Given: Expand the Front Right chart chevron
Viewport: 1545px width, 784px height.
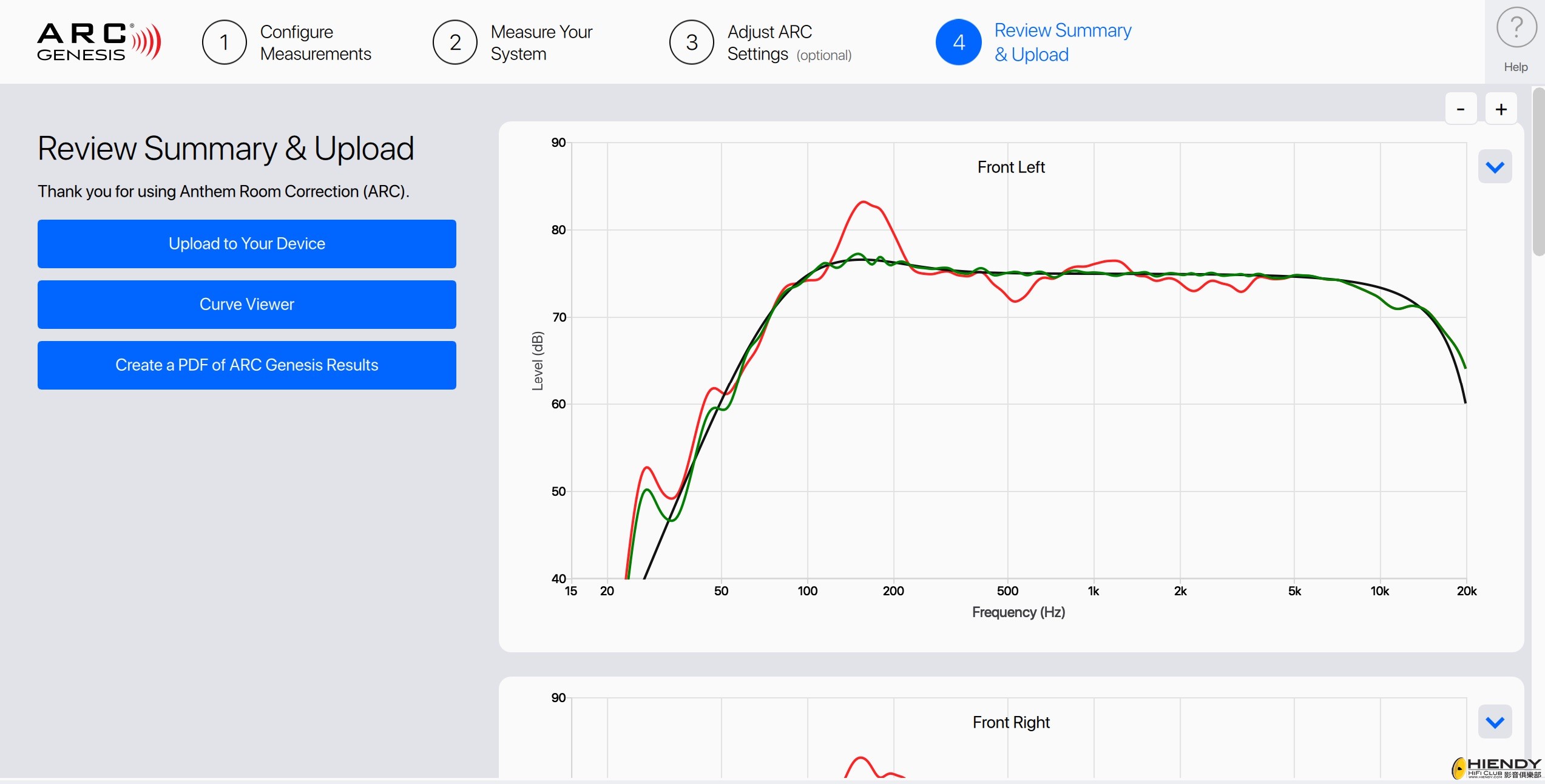Looking at the screenshot, I should pos(1495,722).
